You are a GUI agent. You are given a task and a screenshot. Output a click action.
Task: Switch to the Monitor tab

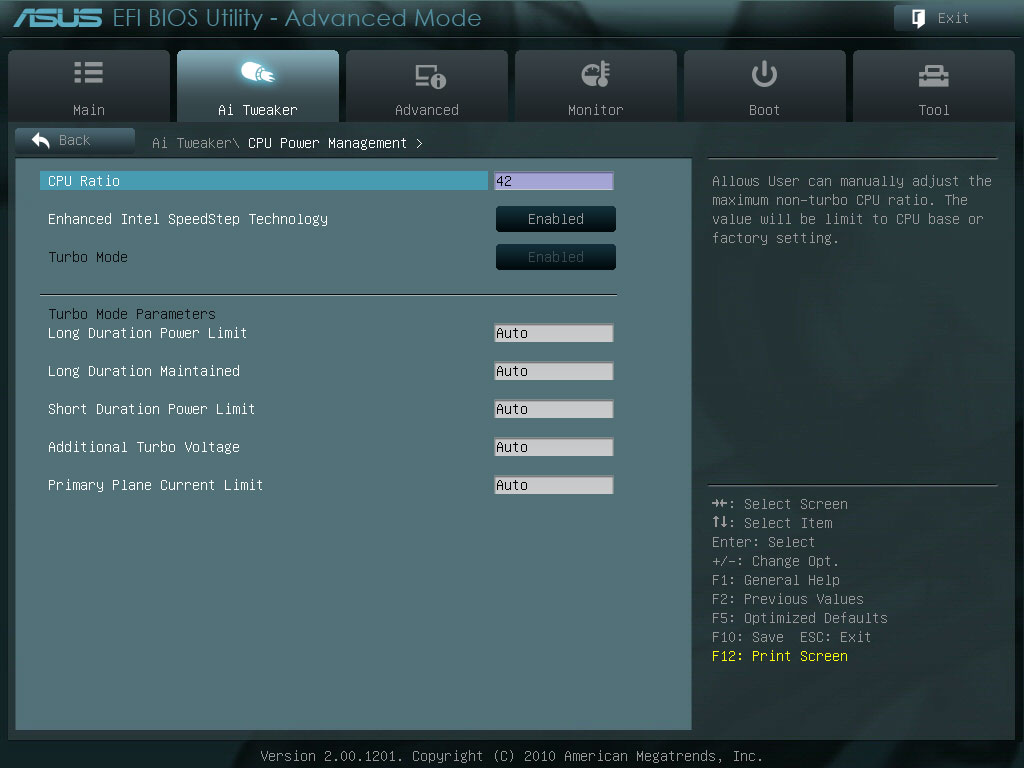[x=596, y=86]
